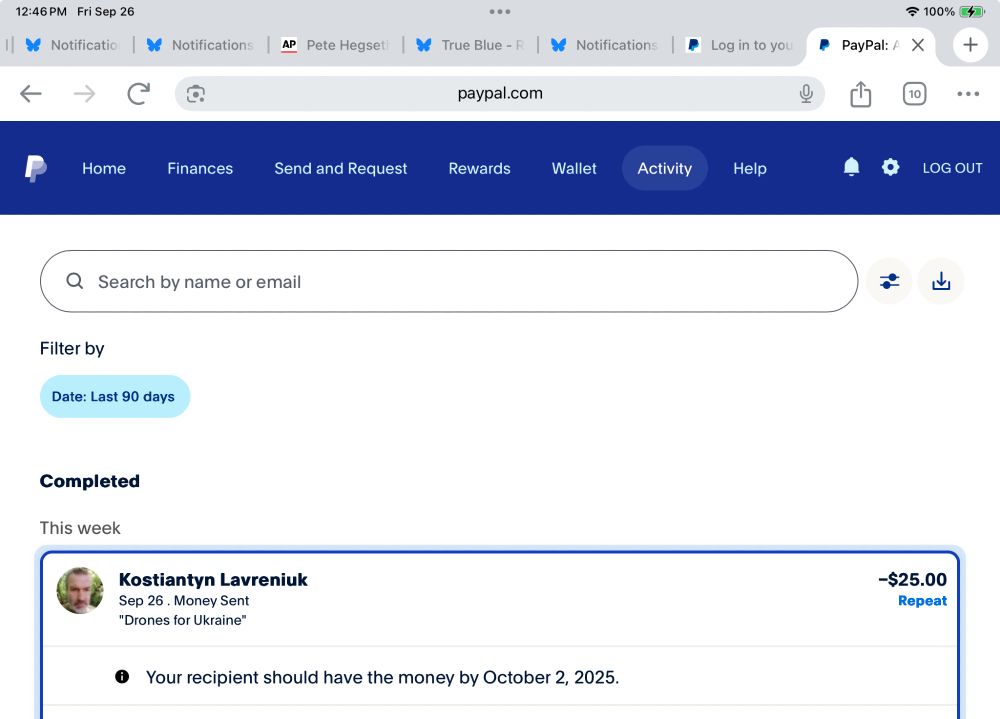Focus the Search by name or email field
Viewport: 1000px width, 719px height.
coord(449,281)
